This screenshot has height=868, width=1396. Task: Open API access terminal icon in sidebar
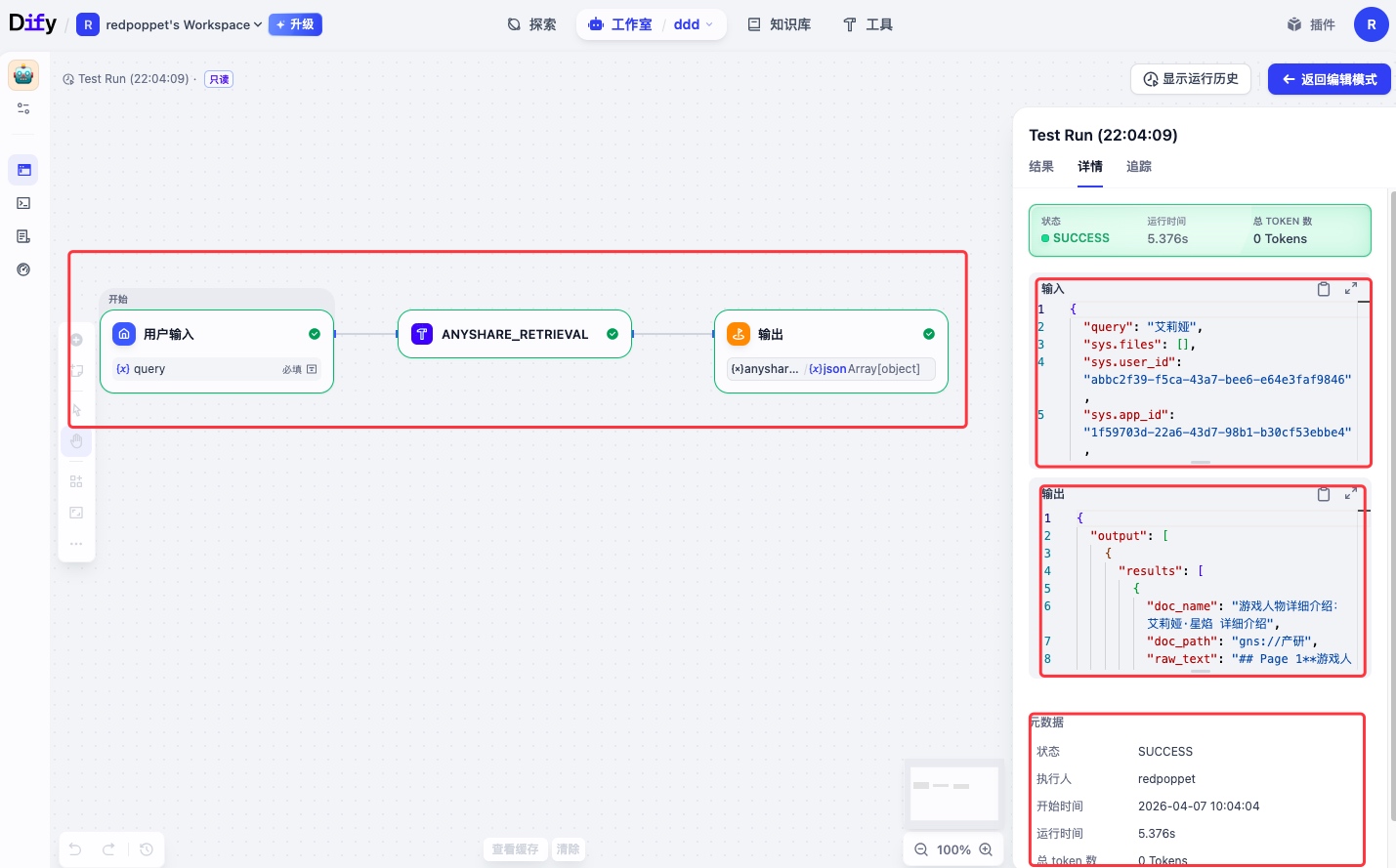[23, 203]
